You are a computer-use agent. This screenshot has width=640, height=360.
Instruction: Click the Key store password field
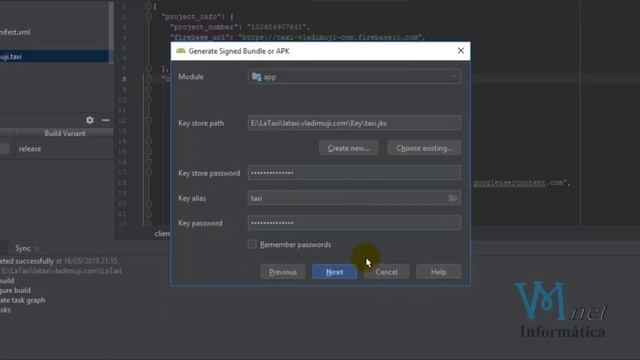point(354,173)
